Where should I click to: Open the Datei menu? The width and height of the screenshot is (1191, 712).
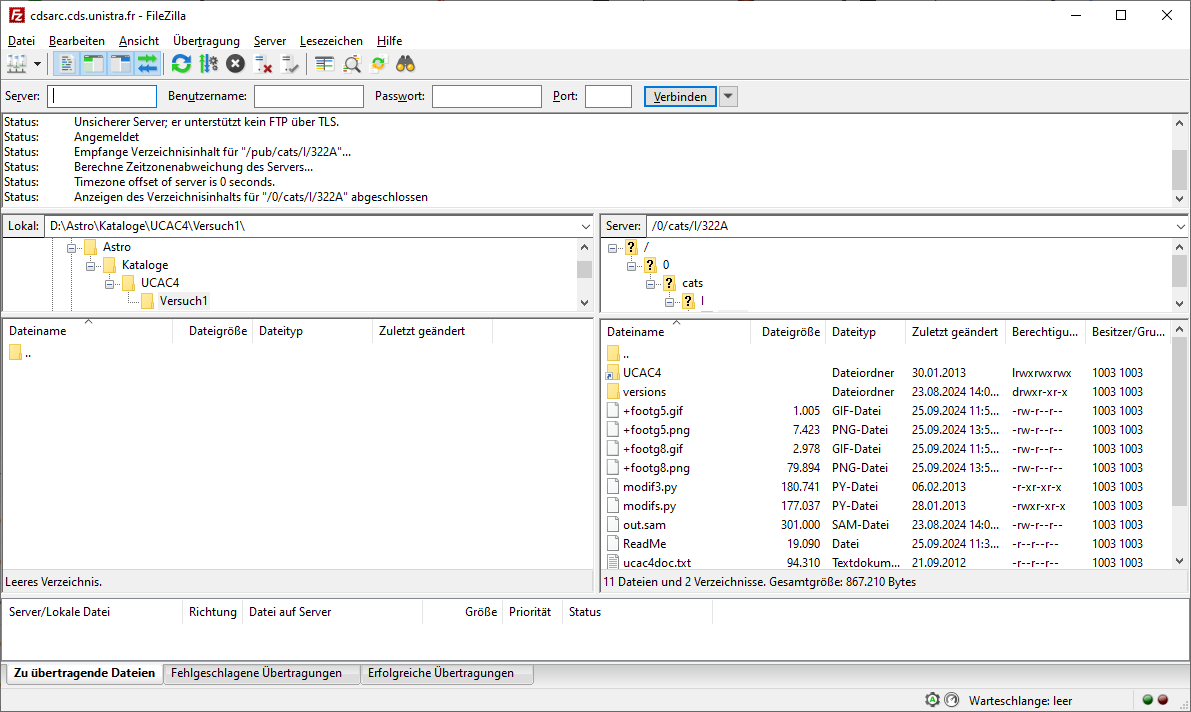point(21,41)
